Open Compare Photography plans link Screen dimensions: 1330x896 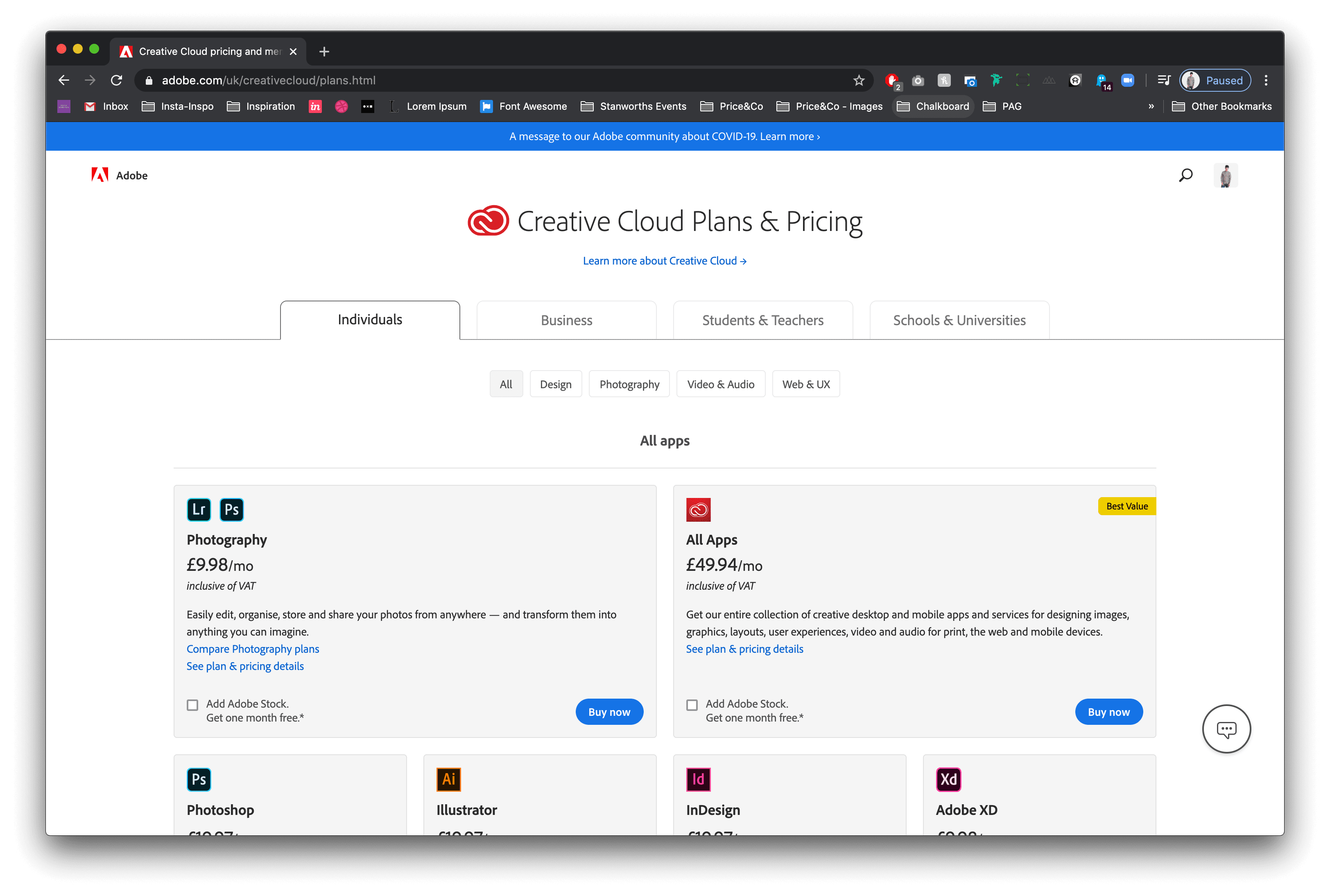[253, 649]
